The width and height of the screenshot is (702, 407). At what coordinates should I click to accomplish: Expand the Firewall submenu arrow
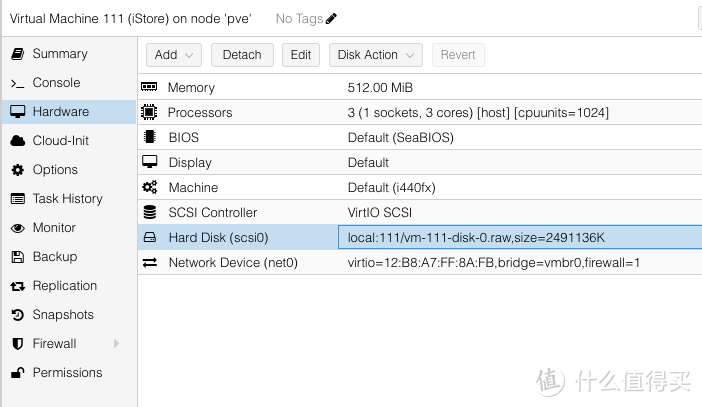pyautogui.click(x=116, y=344)
